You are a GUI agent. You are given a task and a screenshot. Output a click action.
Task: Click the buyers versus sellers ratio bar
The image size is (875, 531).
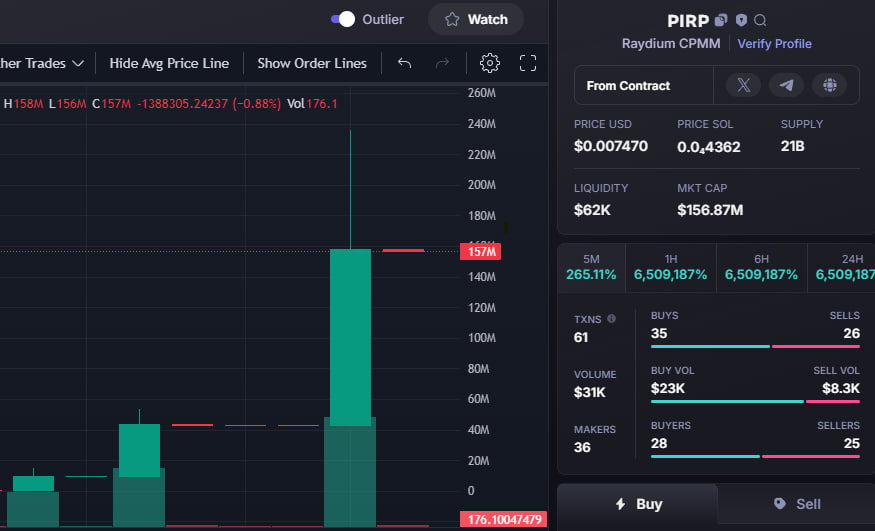(755, 456)
